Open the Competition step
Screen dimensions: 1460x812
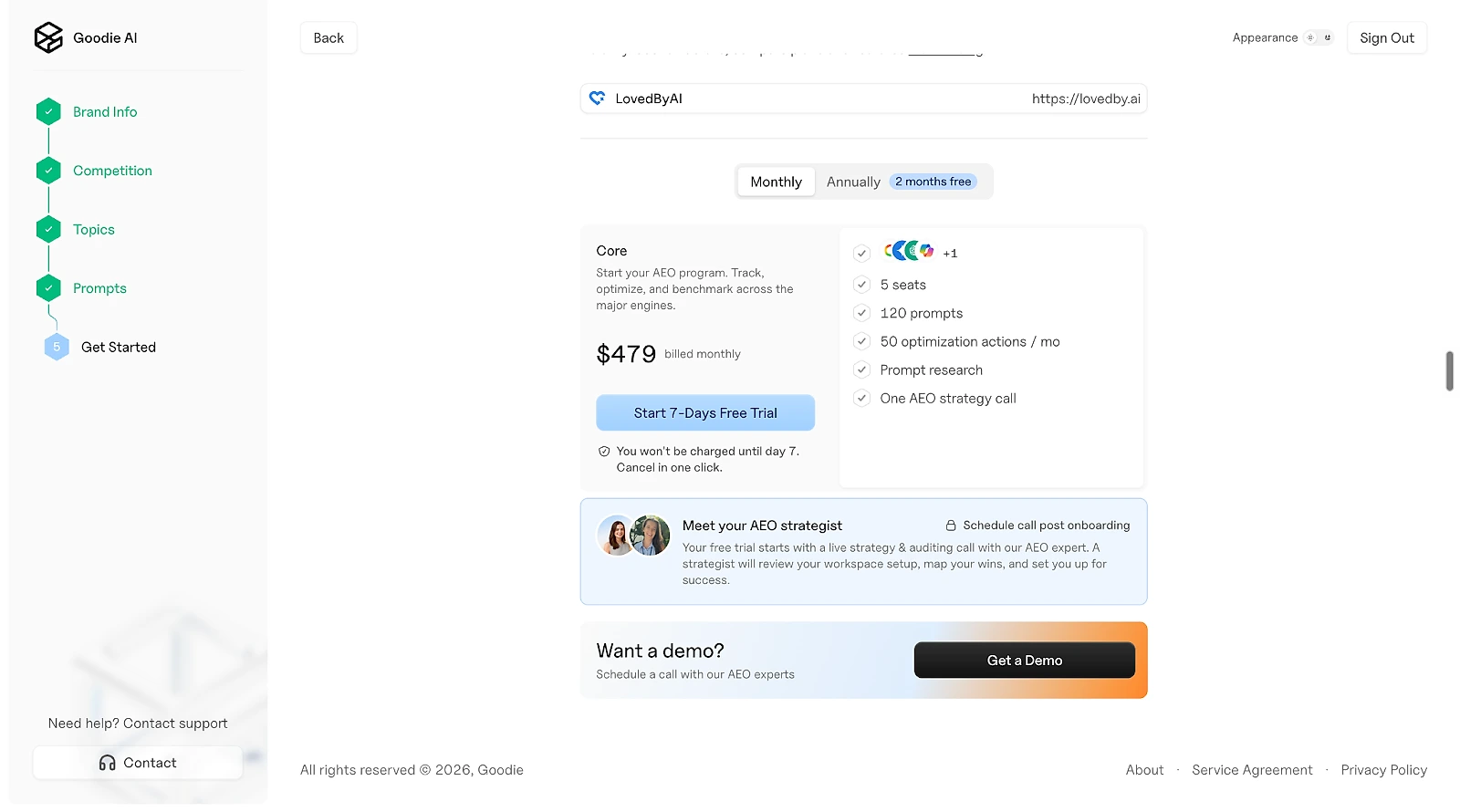(112, 171)
